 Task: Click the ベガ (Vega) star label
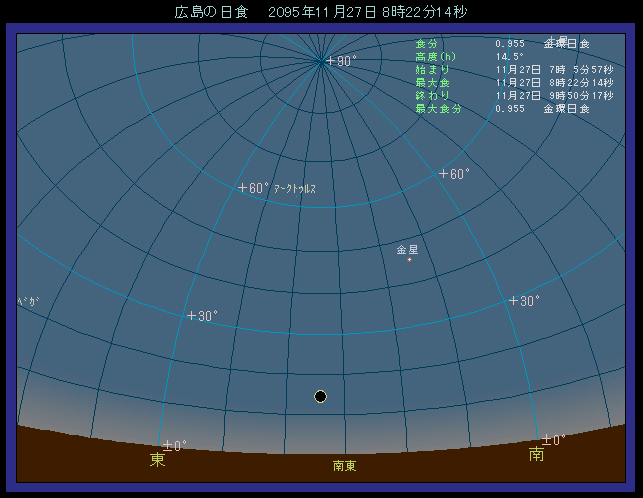click(x=29, y=301)
